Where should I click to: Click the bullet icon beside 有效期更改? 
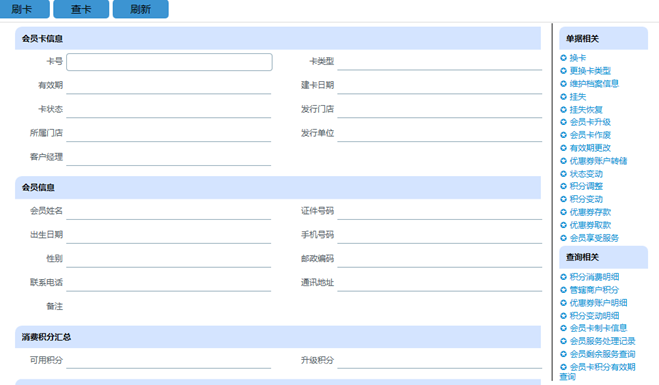(x=564, y=148)
